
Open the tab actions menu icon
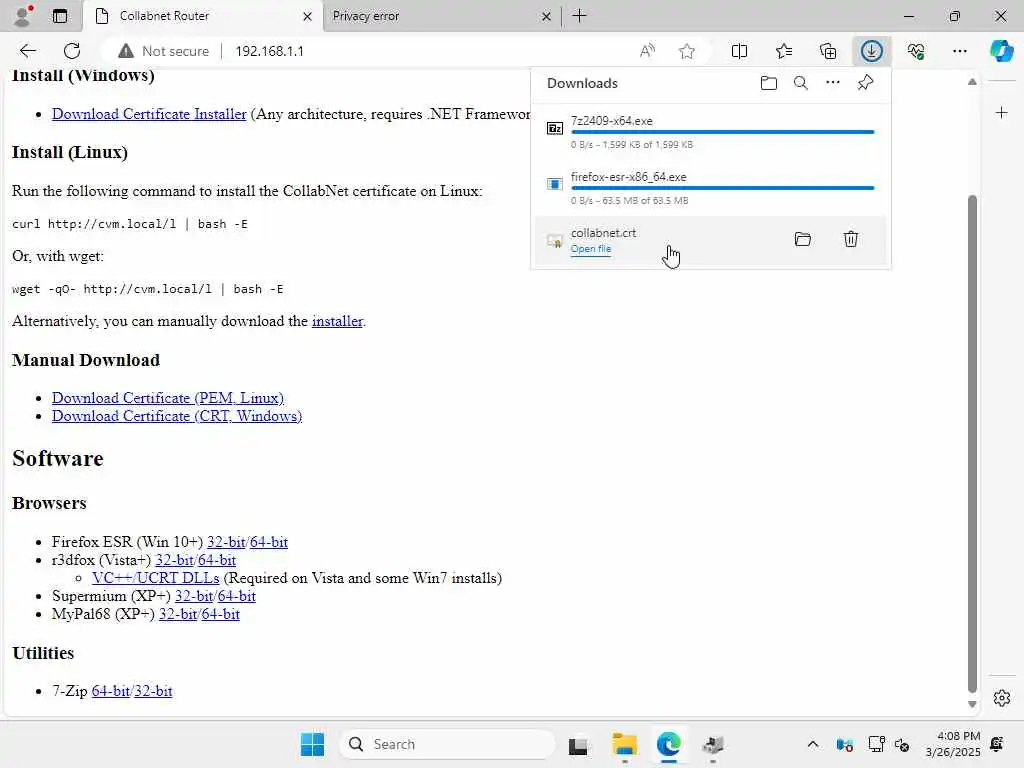[60, 16]
